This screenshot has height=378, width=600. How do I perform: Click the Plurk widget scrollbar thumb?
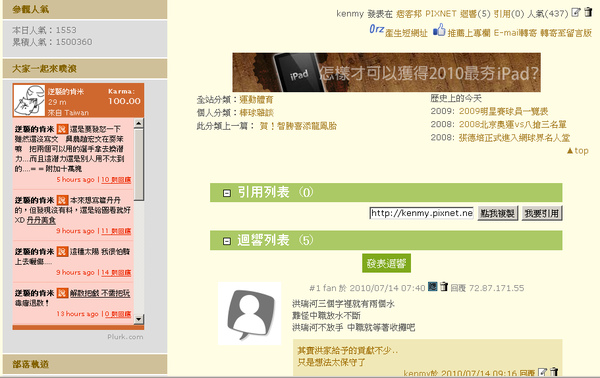pyautogui.click(x=139, y=165)
